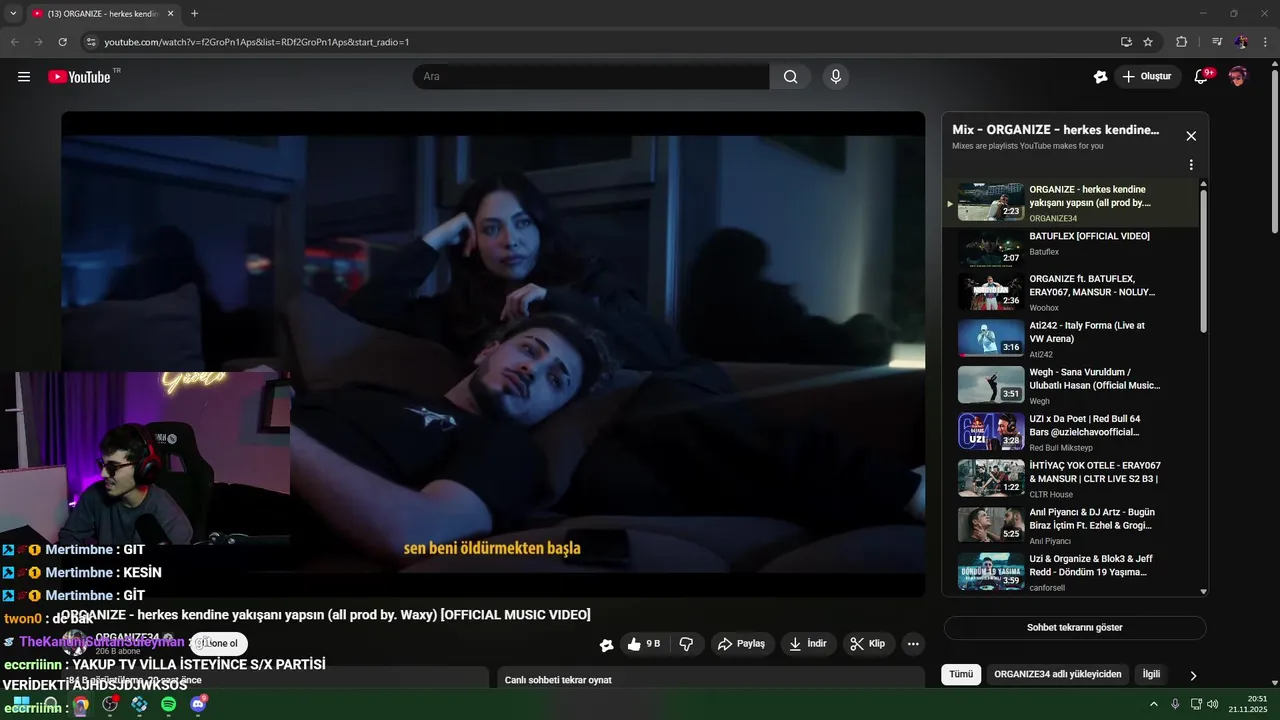The height and width of the screenshot is (720, 1280).
Task: Open YouTube account avatar menu
Action: pyautogui.click(x=1238, y=77)
